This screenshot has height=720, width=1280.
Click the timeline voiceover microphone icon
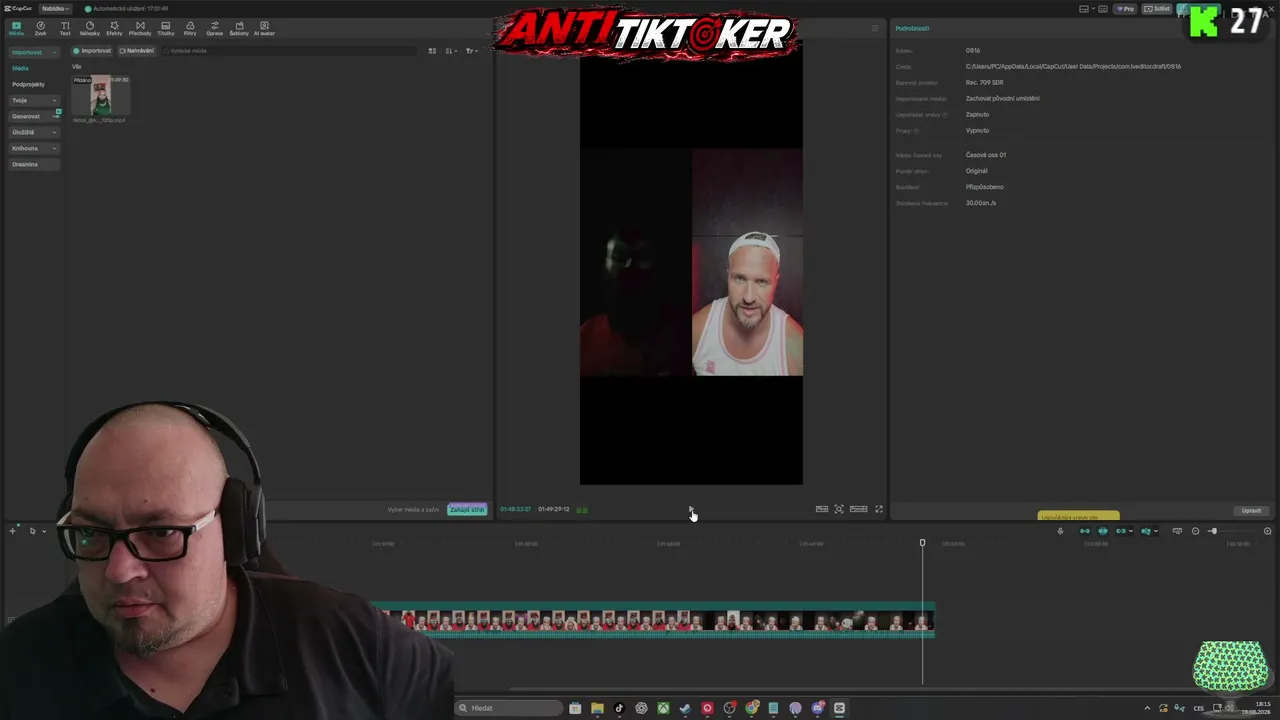tap(1060, 531)
